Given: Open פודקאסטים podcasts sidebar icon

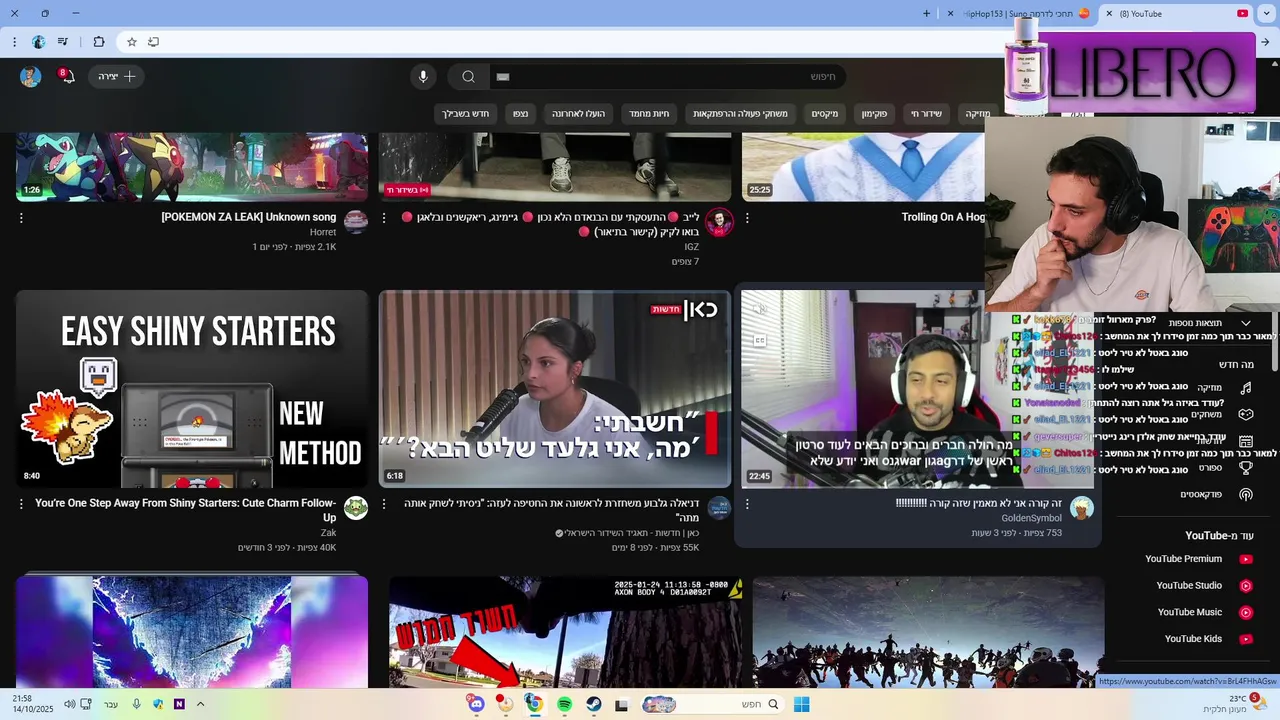Looking at the screenshot, I should [x=1246, y=495].
